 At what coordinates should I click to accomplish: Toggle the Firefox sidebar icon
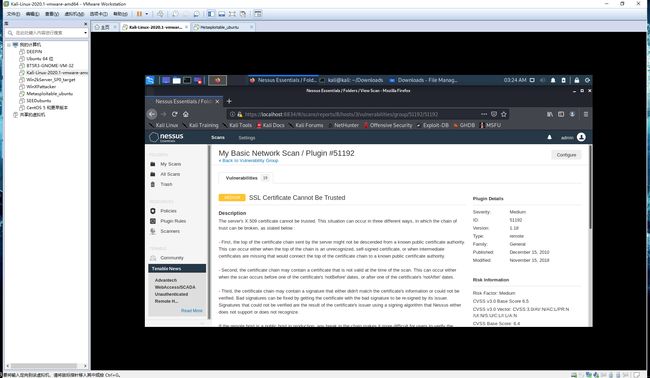click(561, 114)
